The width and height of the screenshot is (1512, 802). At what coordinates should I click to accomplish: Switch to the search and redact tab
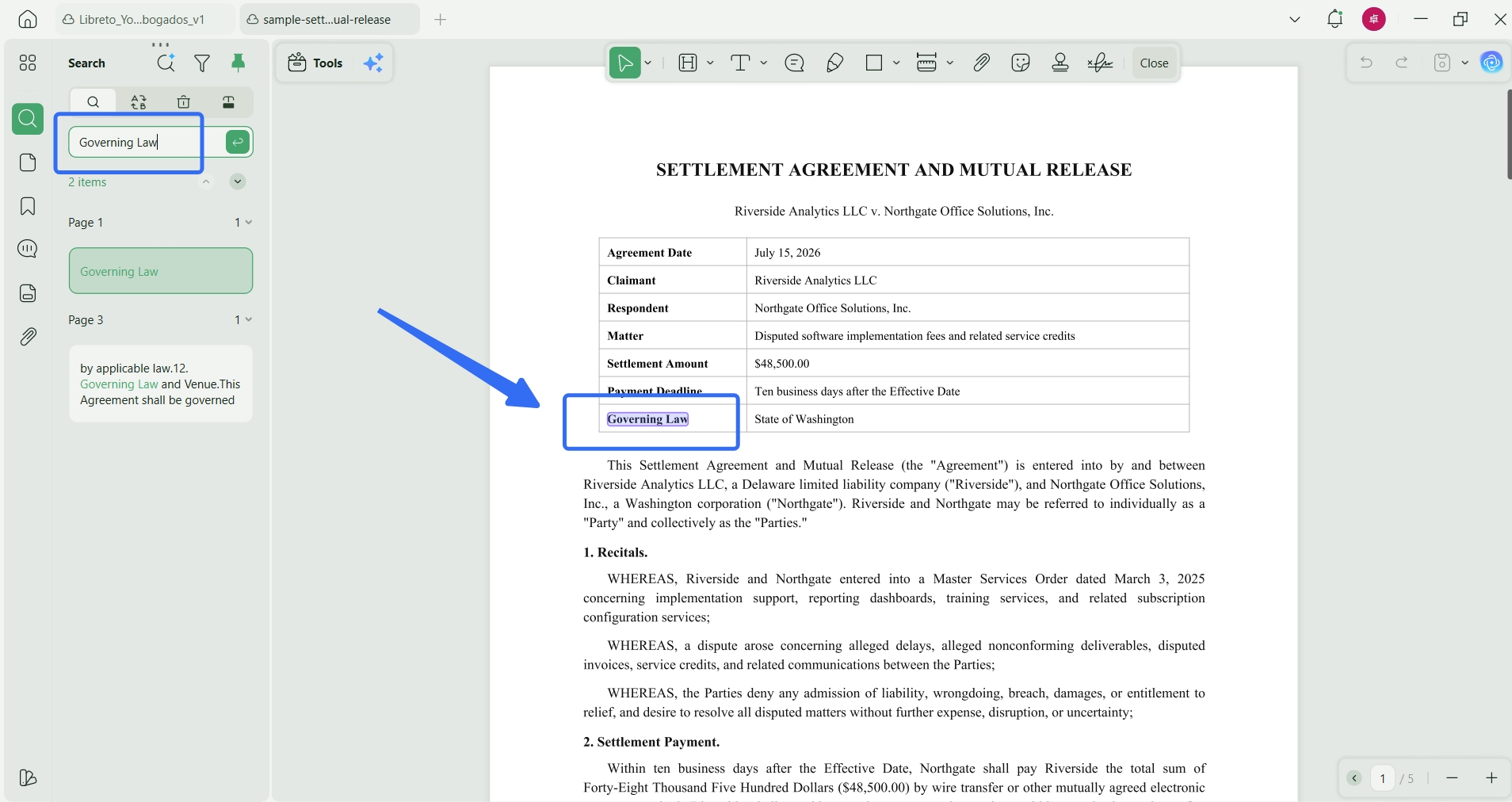(228, 101)
